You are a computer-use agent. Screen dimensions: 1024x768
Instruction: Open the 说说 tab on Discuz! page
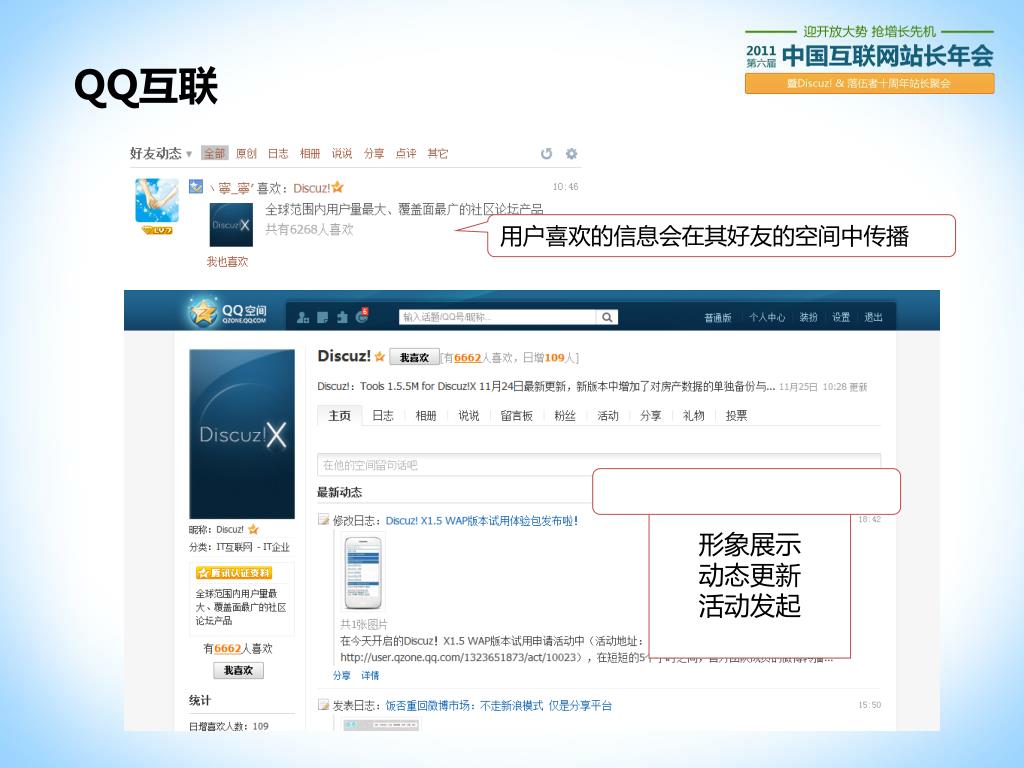point(469,415)
